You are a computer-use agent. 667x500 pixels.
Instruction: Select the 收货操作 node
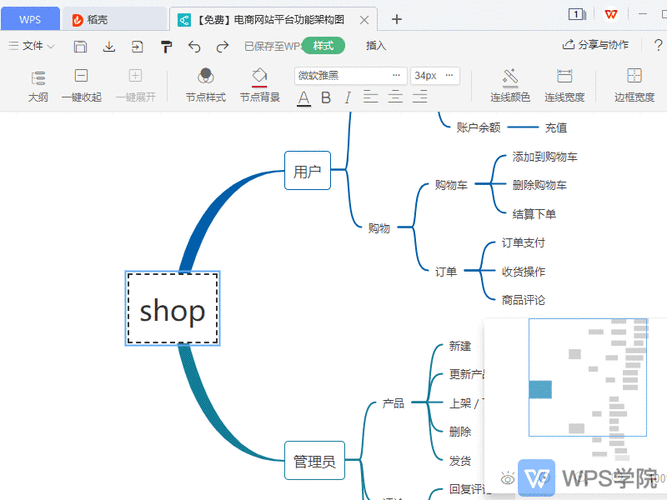tap(523, 271)
